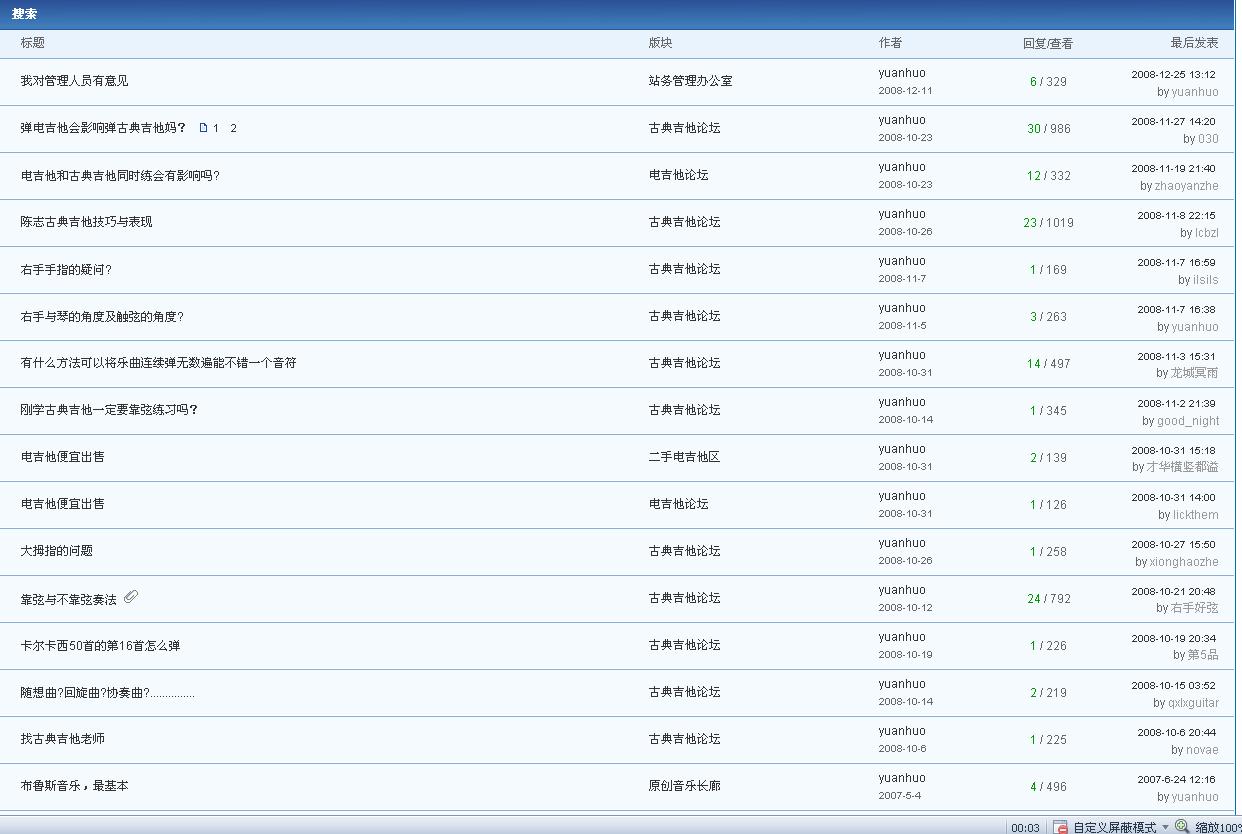This screenshot has width=1242, height=834.
Task: View last poster good_night's profile
Action: tap(1188, 421)
